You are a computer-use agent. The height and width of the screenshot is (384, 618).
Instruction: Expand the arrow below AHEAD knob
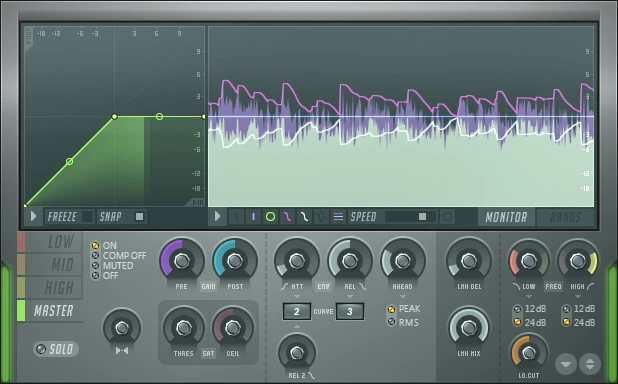tap(402, 296)
